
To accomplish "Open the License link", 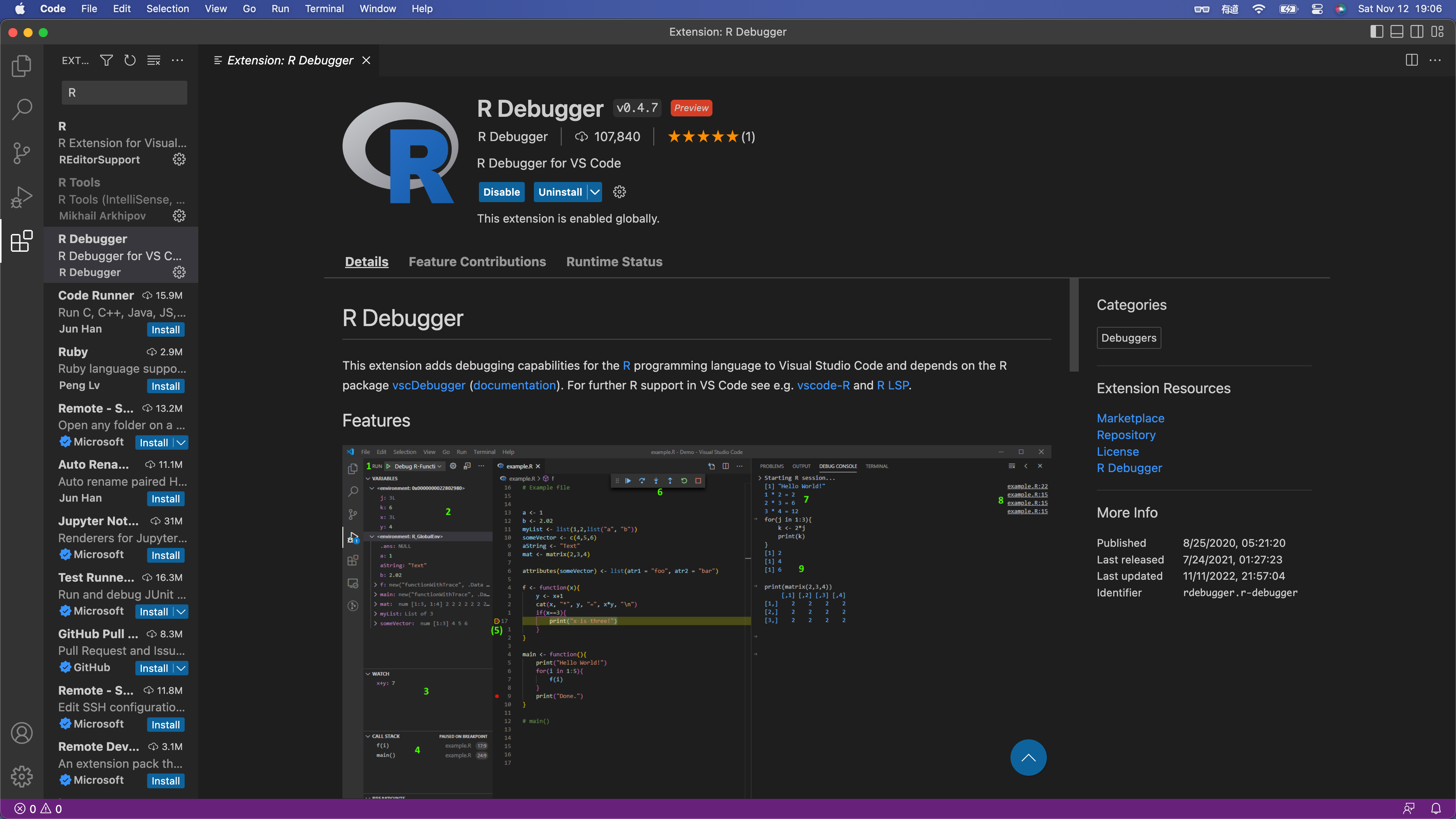I will 1118,452.
